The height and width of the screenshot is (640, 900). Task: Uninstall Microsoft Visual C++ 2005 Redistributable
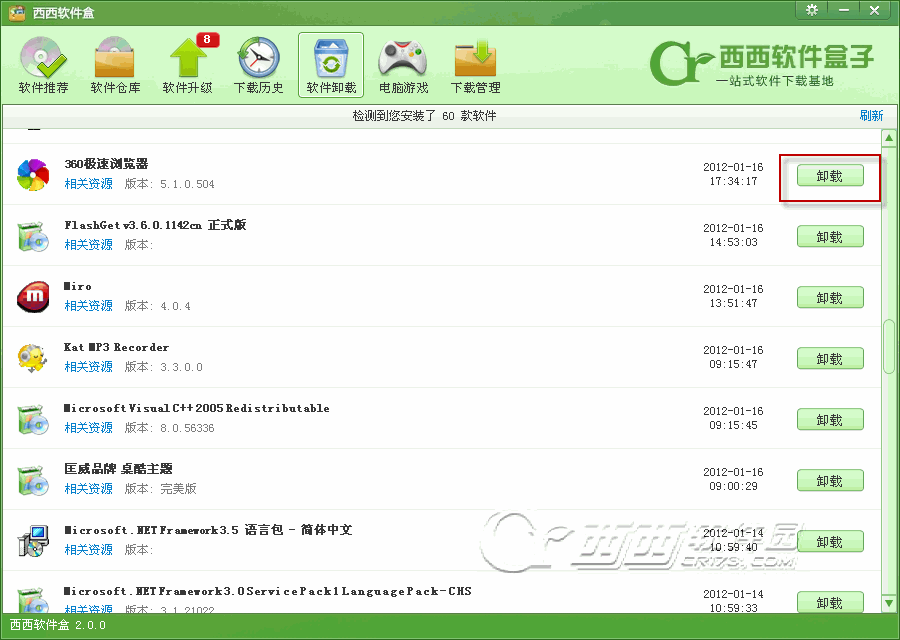pos(830,420)
